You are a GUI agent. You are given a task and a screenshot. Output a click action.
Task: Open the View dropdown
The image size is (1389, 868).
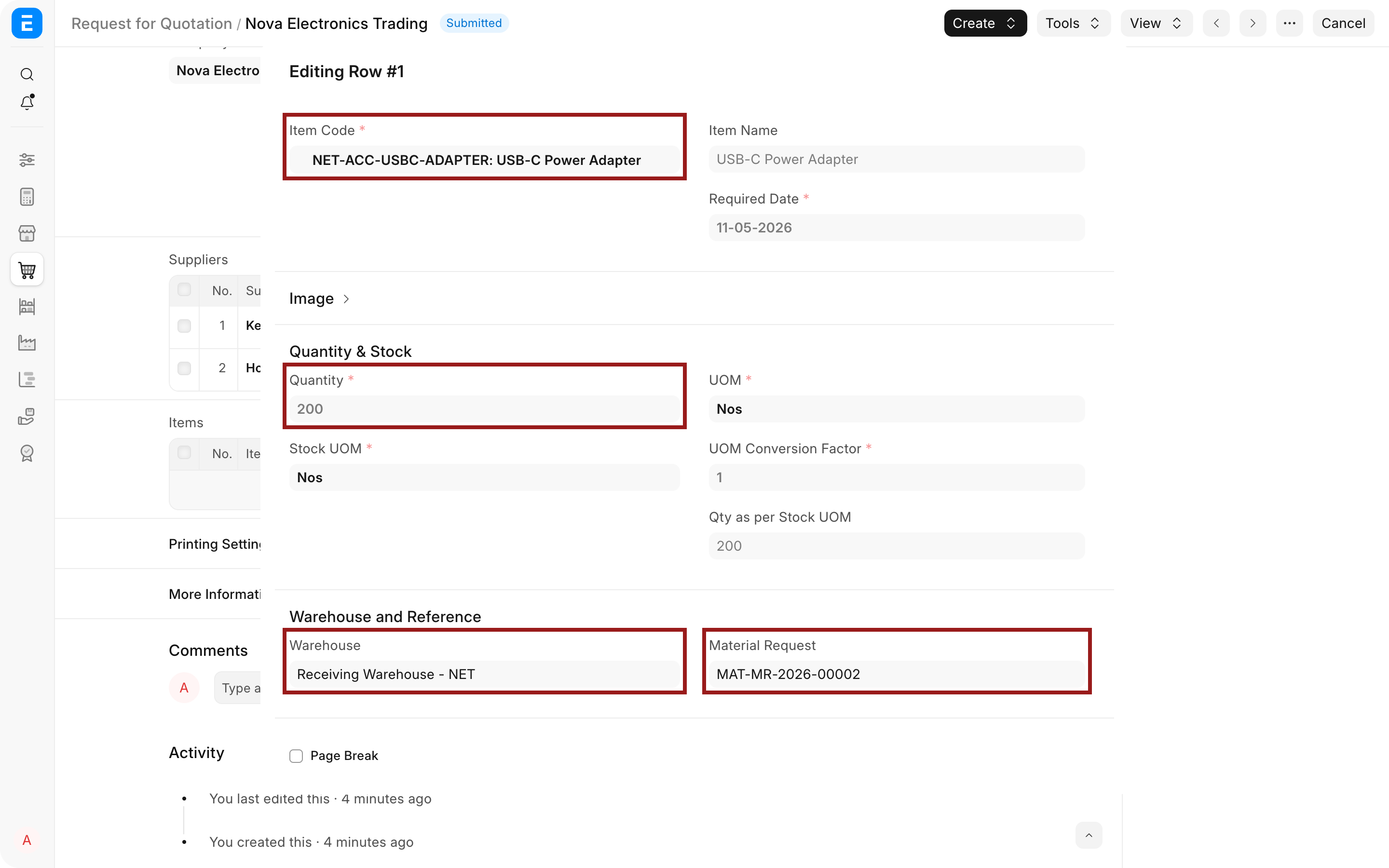click(1156, 23)
